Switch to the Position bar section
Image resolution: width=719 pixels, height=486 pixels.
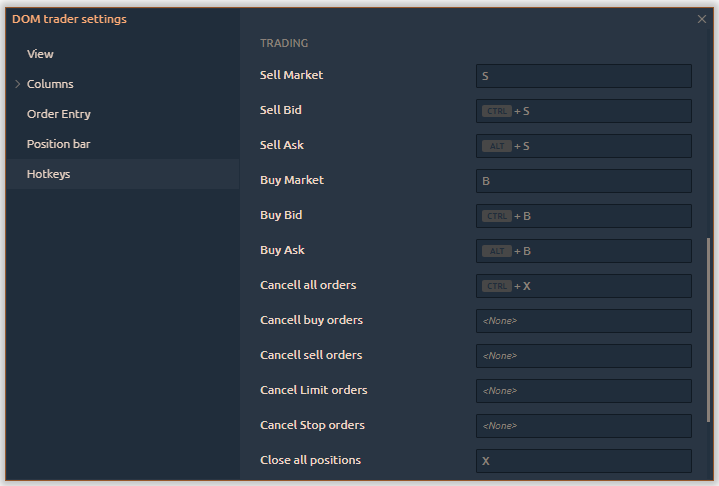point(58,144)
